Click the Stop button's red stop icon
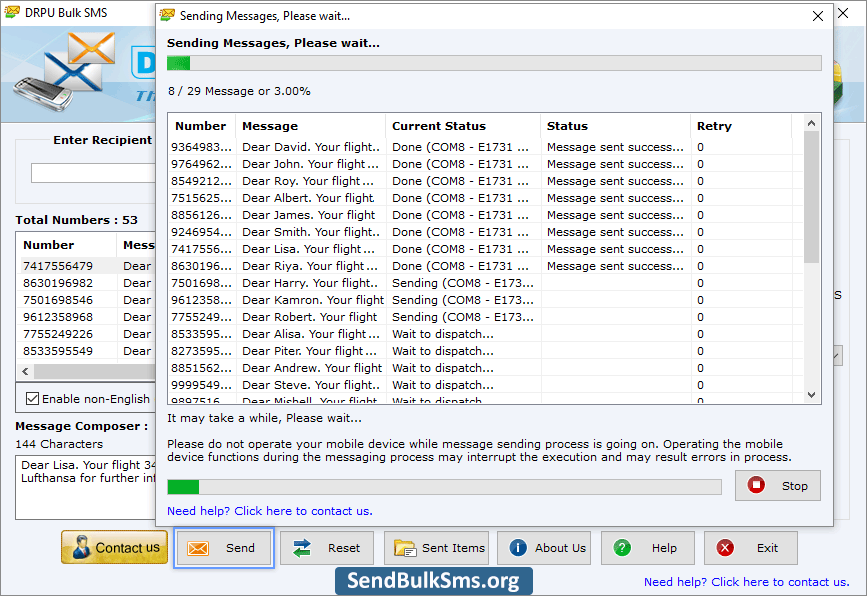The width and height of the screenshot is (867, 596). click(756, 485)
